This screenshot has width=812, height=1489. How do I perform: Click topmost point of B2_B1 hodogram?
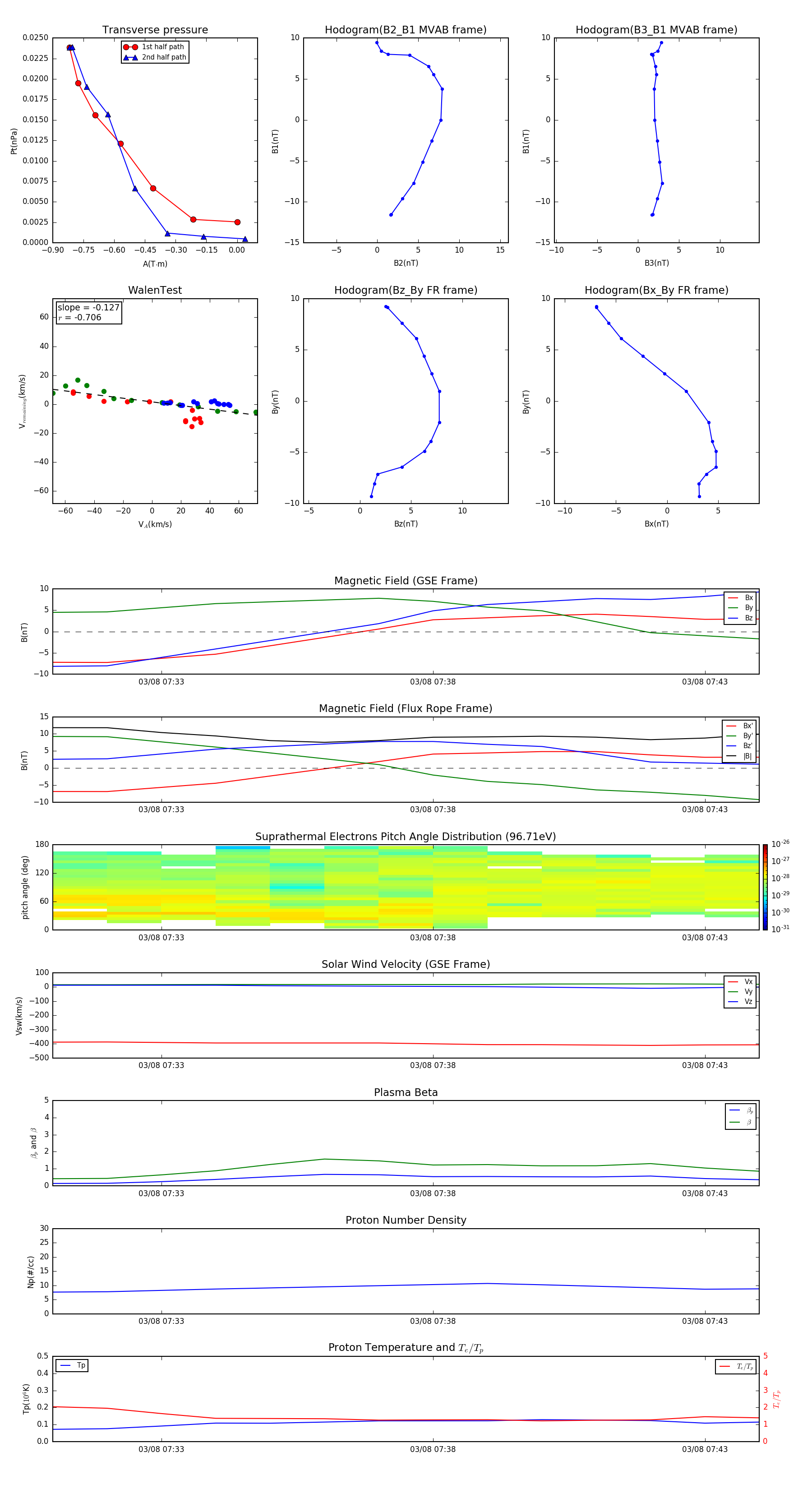click(x=377, y=43)
